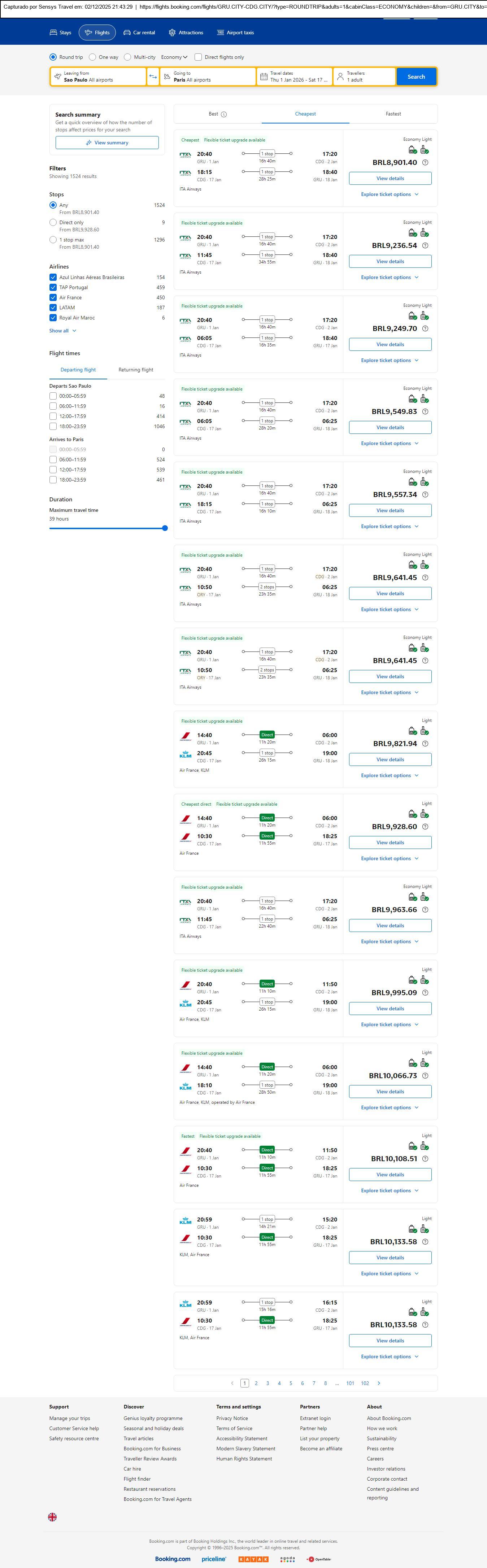The image size is (487, 1568).
Task: Enable the Direct flights only checkbox
Action: [x=199, y=57]
